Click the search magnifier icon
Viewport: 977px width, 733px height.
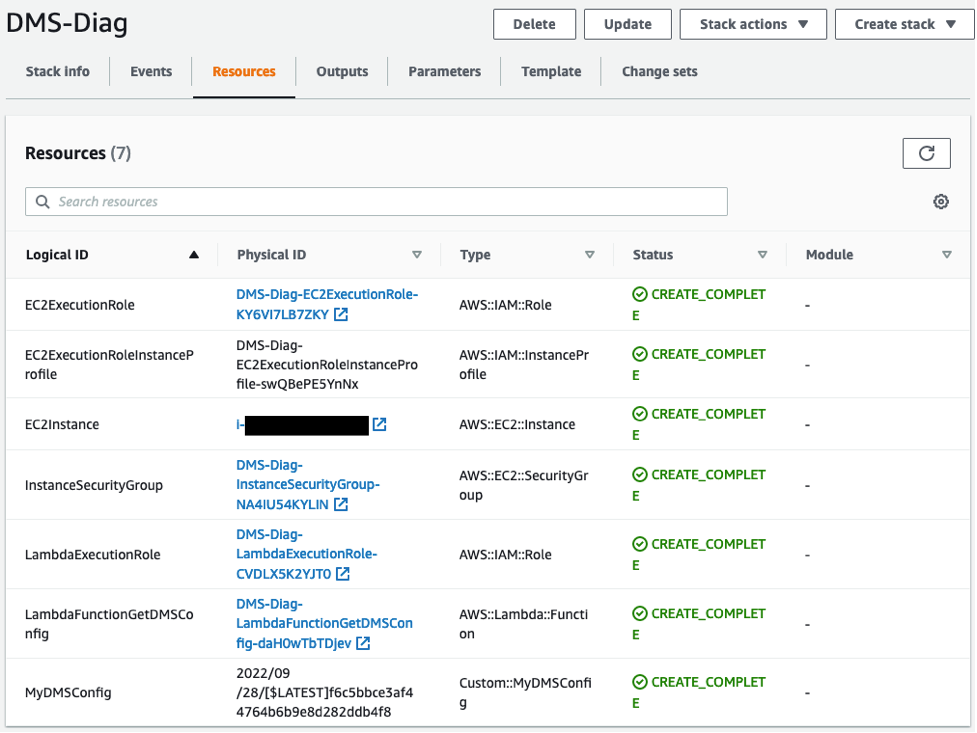[x=42, y=201]
